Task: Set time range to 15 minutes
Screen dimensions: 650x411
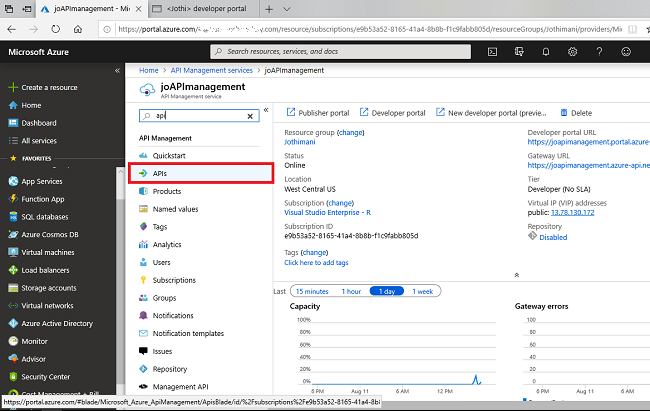Action: click(x=312, y=292)
